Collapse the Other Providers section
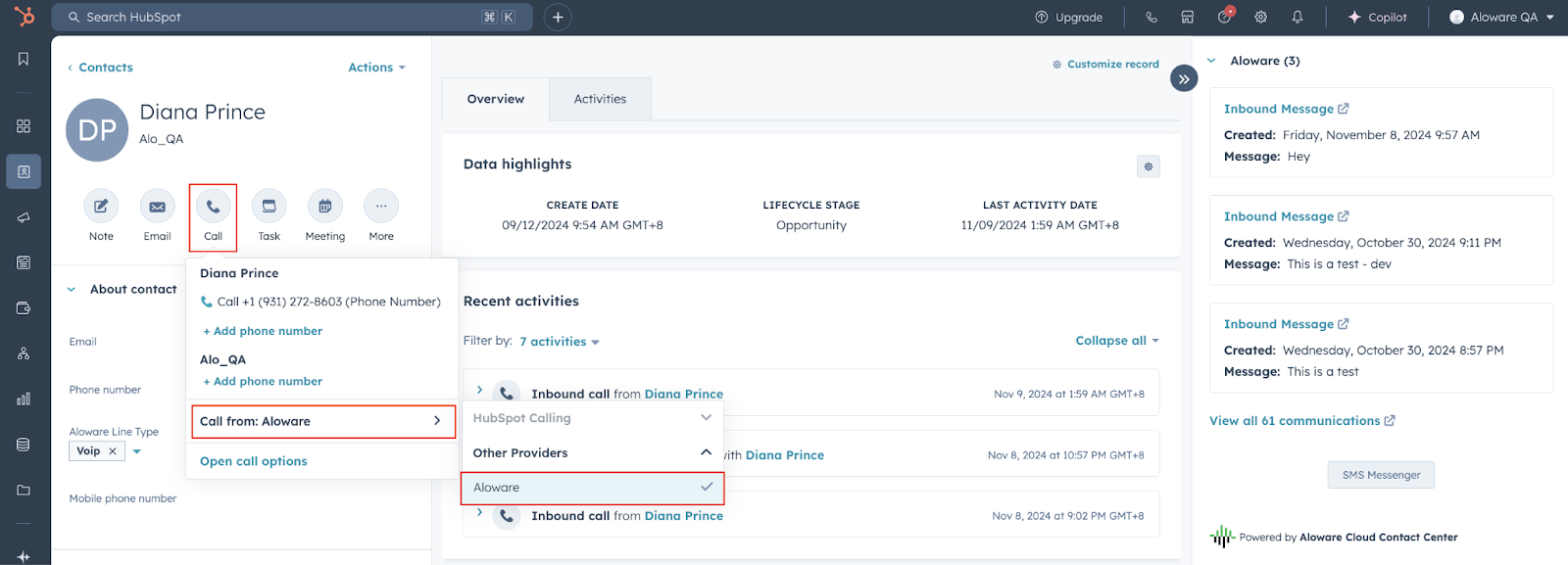The width and height of the screenshot is (1568, 565). [x=593, y=453]
